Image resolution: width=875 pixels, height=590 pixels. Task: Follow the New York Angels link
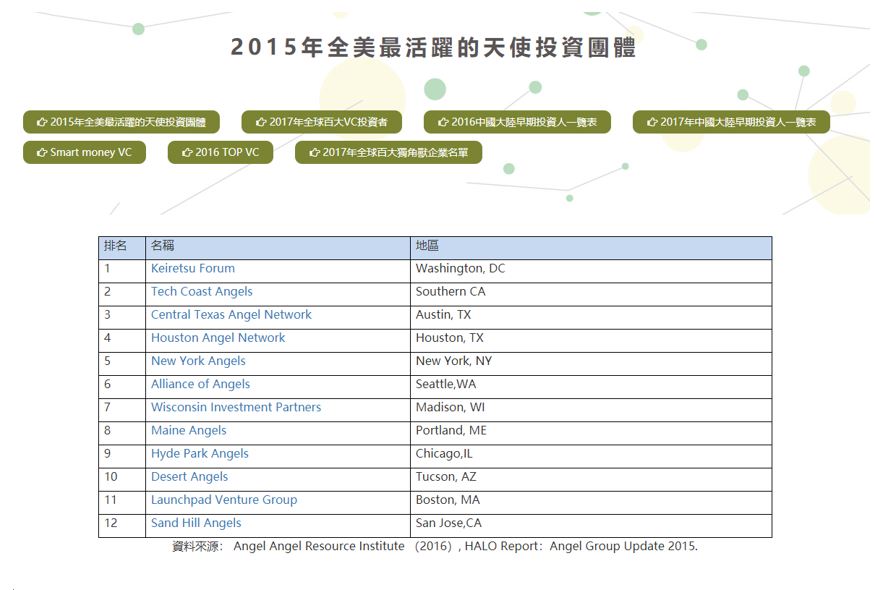[x=198, y=361]
